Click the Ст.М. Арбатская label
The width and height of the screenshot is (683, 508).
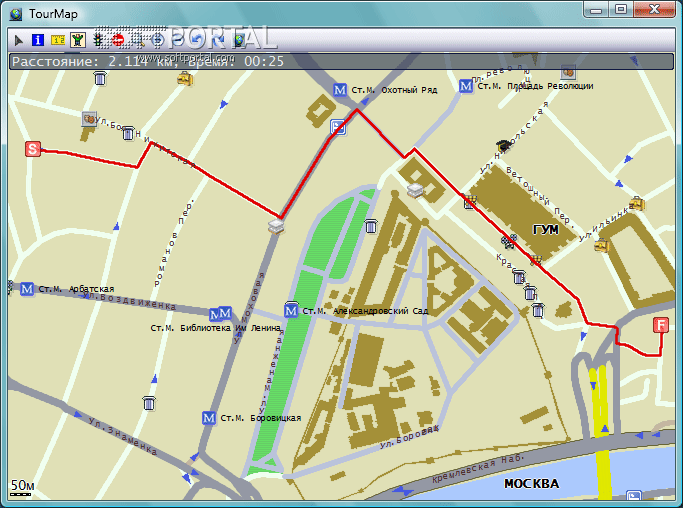click(x=76, y=289)
